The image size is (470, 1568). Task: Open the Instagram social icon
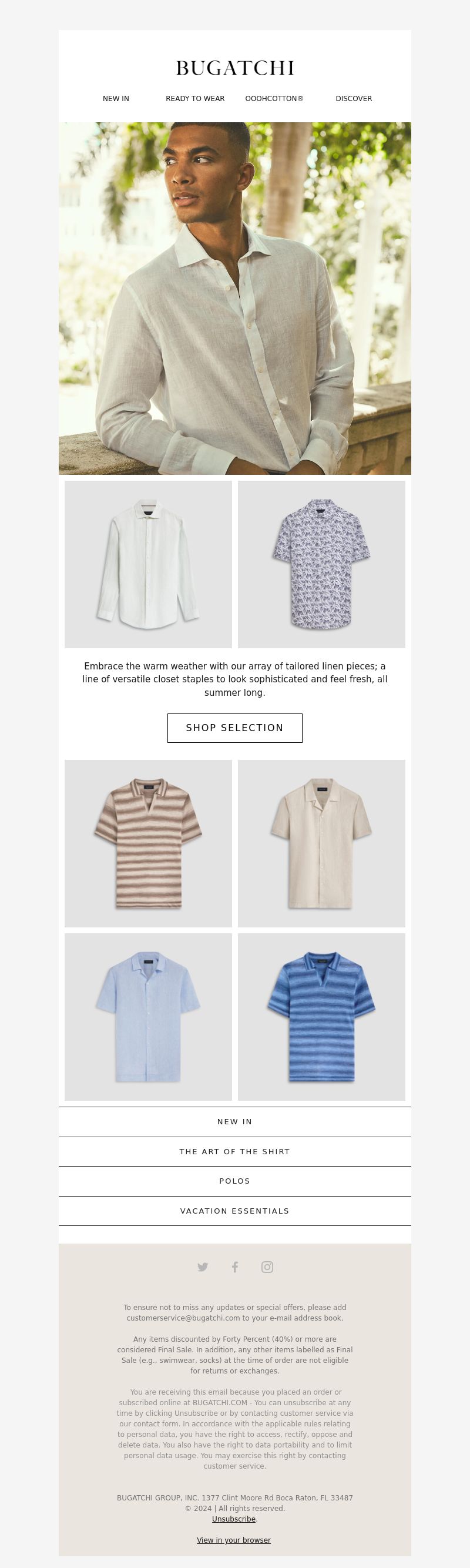coord(267,1267)
